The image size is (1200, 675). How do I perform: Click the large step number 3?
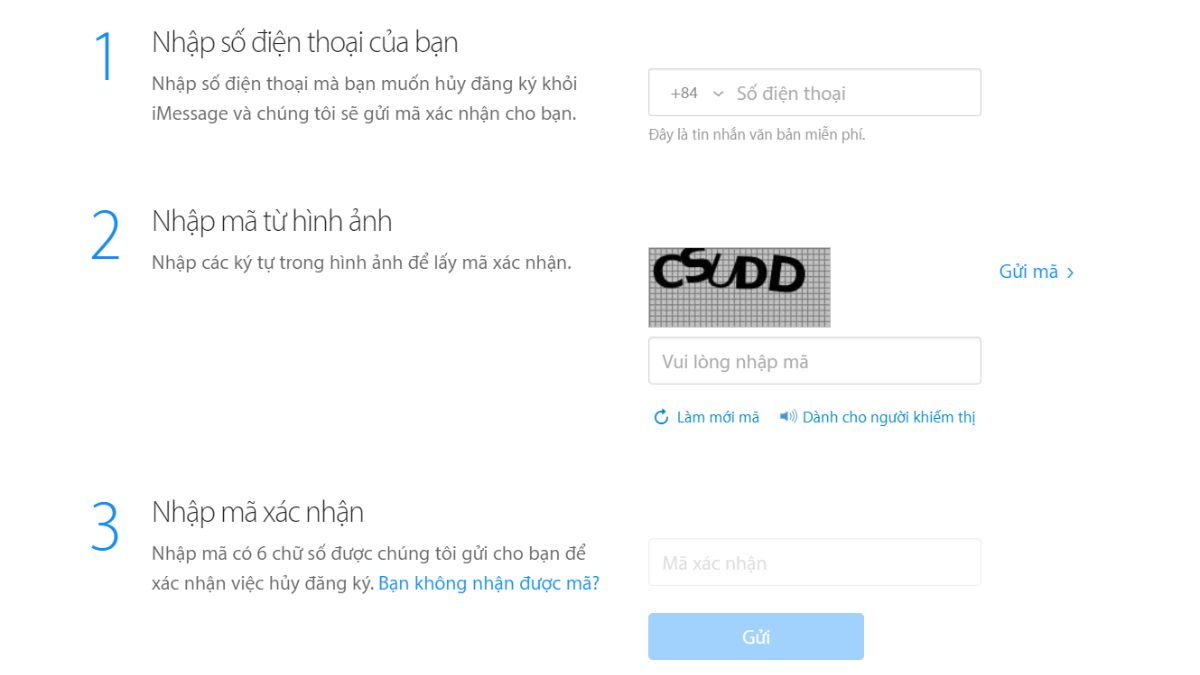105,527
